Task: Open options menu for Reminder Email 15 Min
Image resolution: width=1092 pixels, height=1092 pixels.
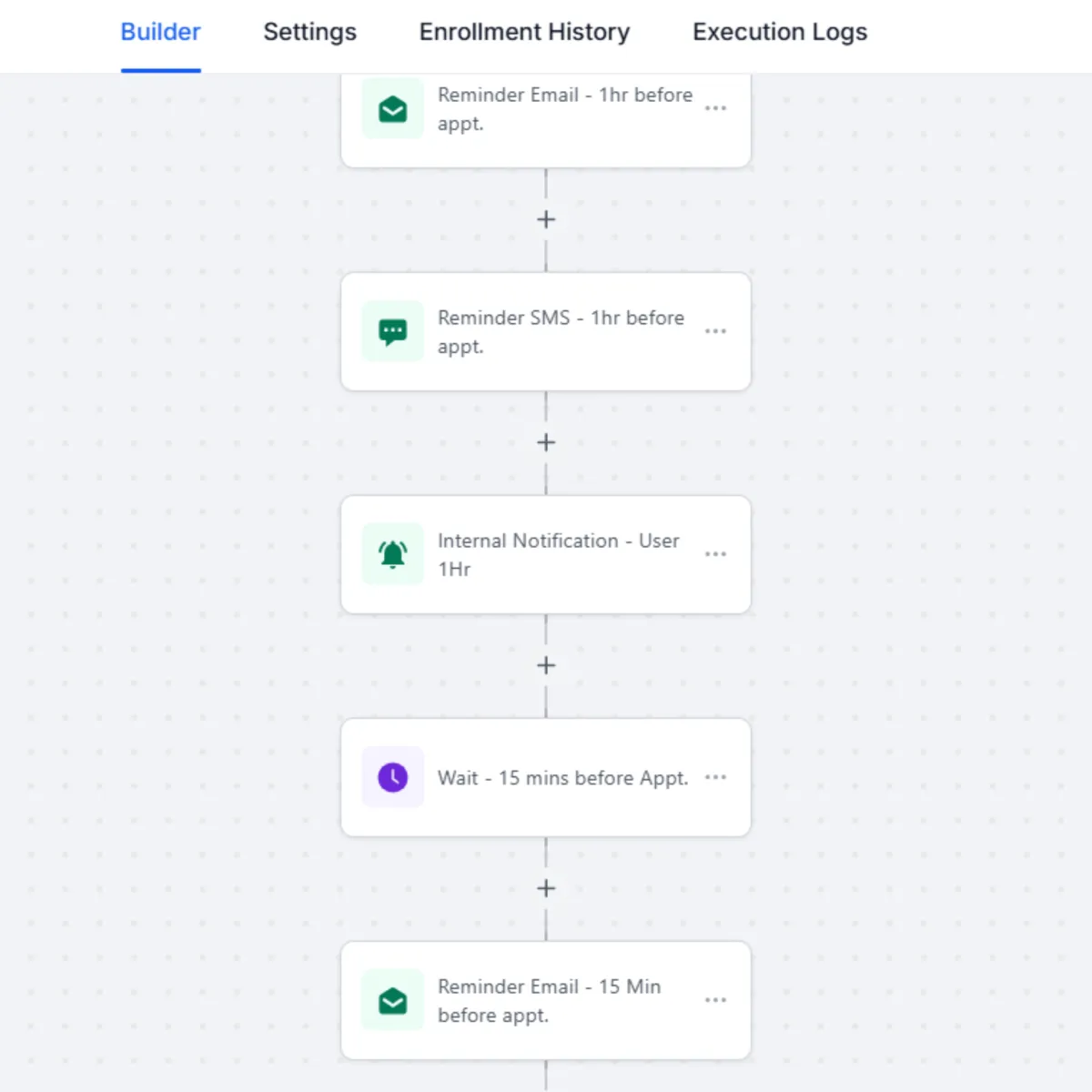Action: click(x=715, y=1000)
